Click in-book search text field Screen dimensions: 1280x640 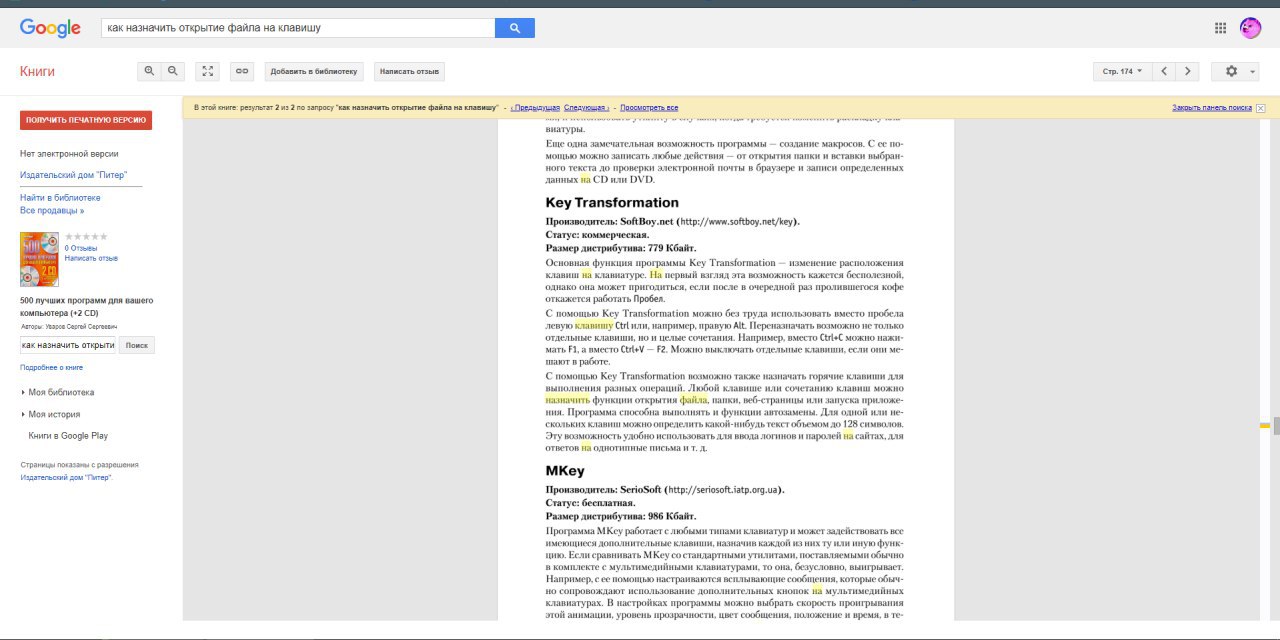point(68,345)
